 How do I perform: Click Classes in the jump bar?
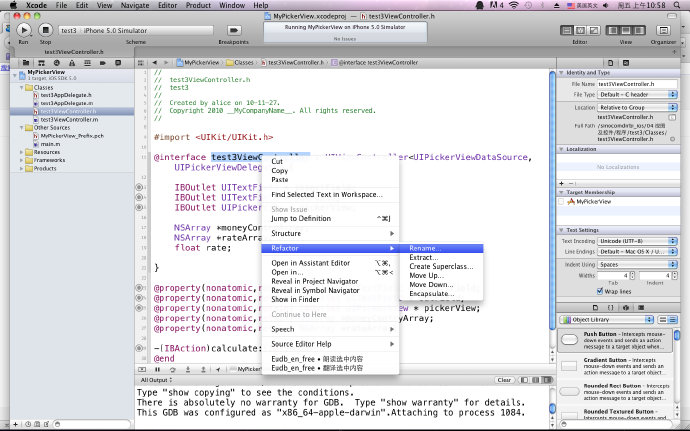[x=240, y=63]
